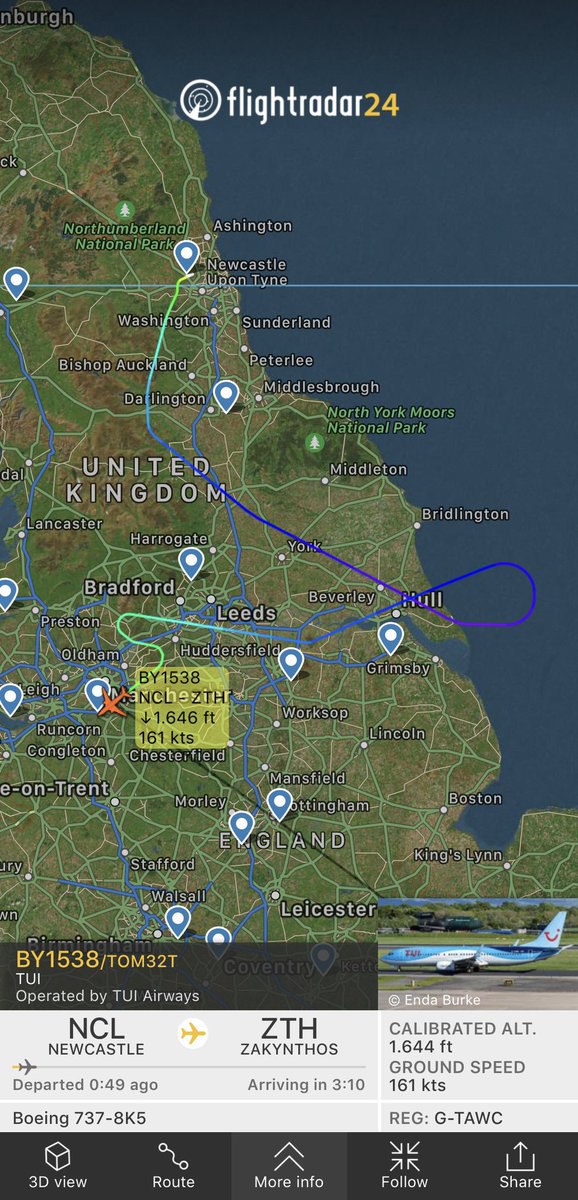This screenshot has height=1200, width=578.
Task: Tap the airport pin near Grimsby
Action: (390, 638)
